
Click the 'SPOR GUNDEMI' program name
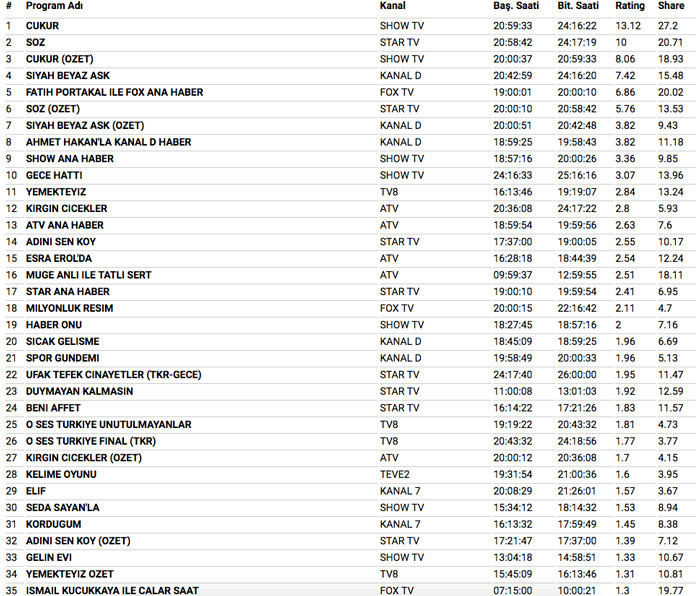click(x=62, y=358)
